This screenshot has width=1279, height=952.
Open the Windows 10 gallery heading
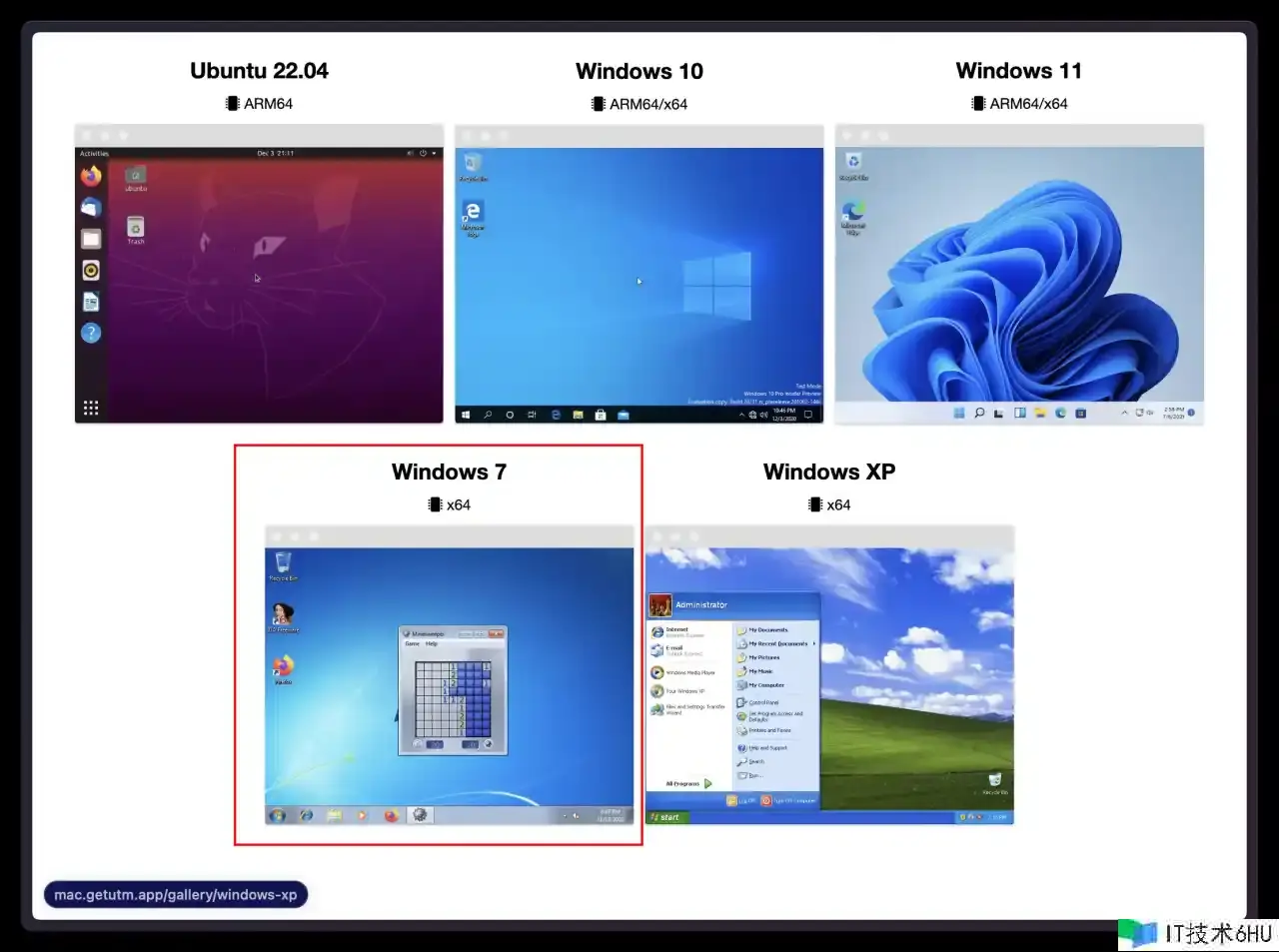click(639, 71)
